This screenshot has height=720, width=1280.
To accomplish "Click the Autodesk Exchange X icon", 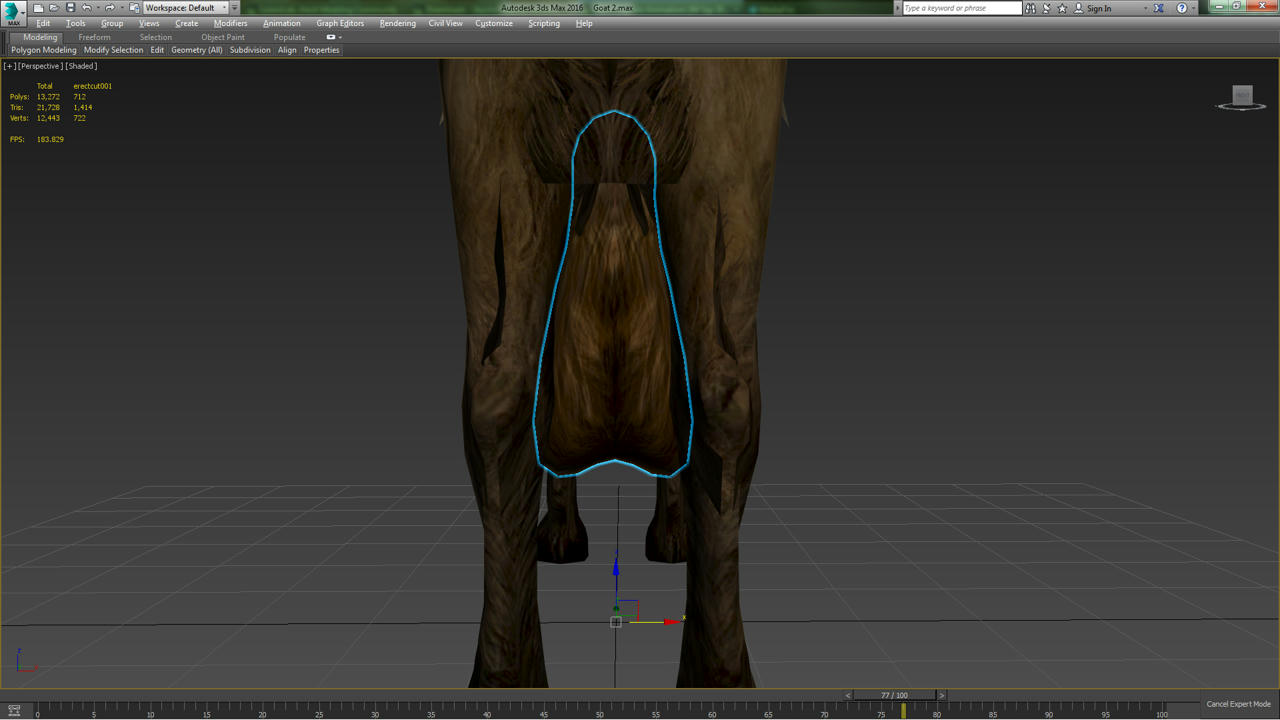I will (1159, 8).
